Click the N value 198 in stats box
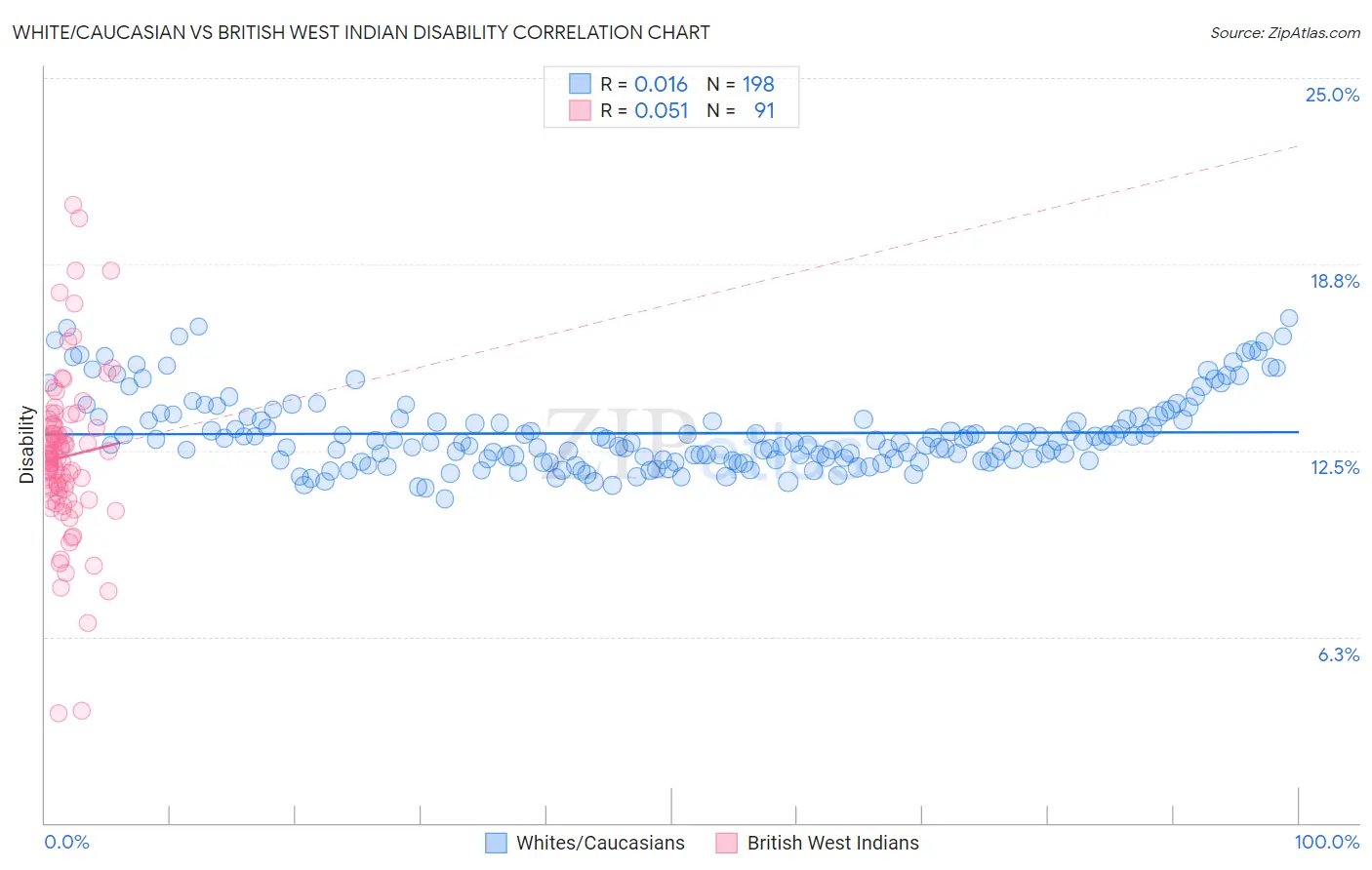The width and height of the screenshot is (1372, 870). pyautogui.click(x=758, y=84)
